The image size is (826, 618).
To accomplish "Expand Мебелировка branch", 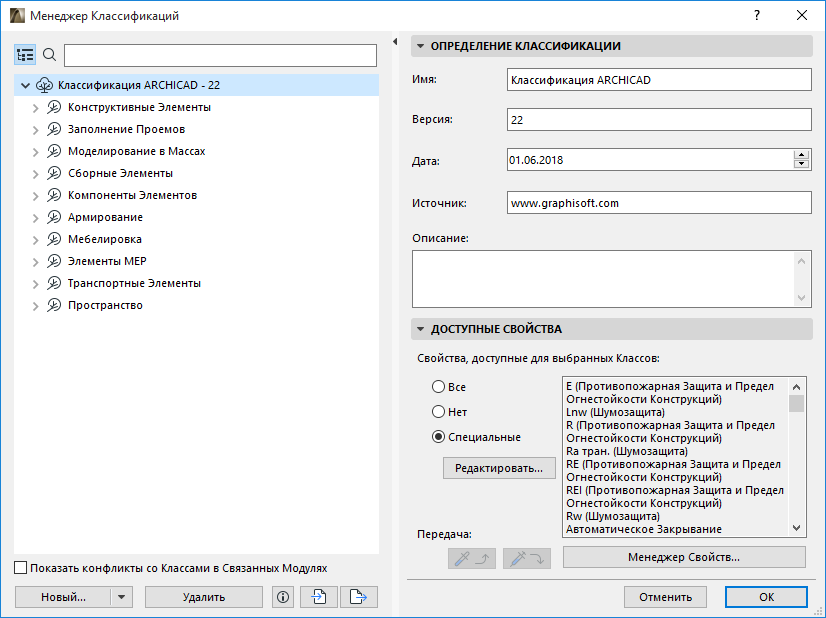I will click(35, 240).
